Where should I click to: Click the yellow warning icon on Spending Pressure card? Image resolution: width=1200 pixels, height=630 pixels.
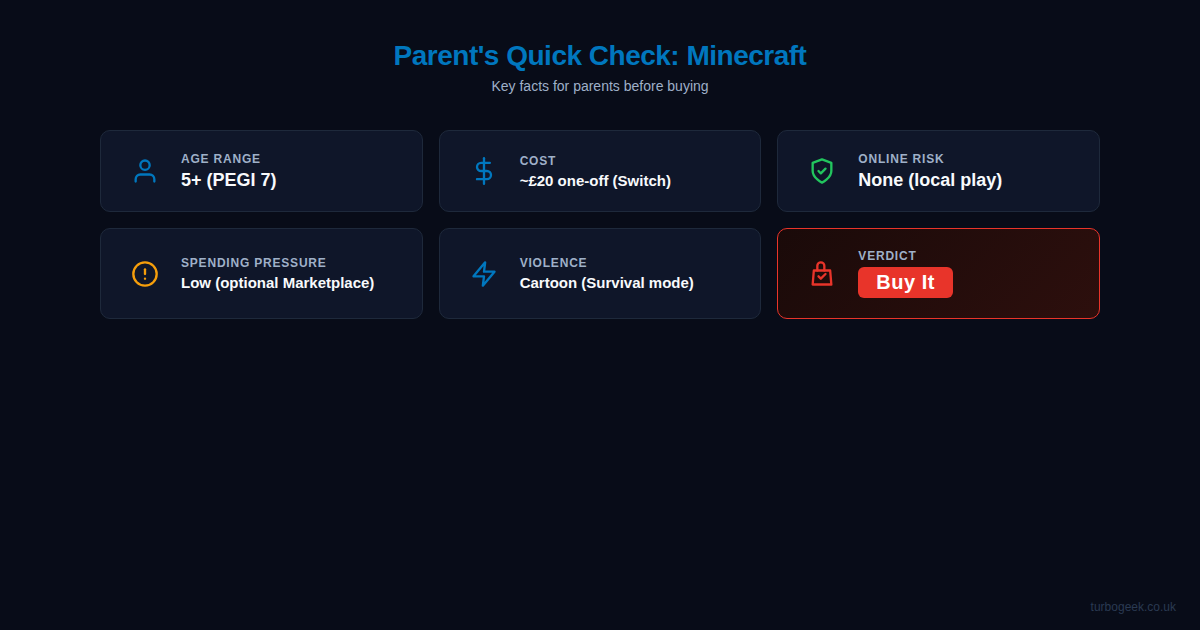pyautogui.click(x=145, y=273)
